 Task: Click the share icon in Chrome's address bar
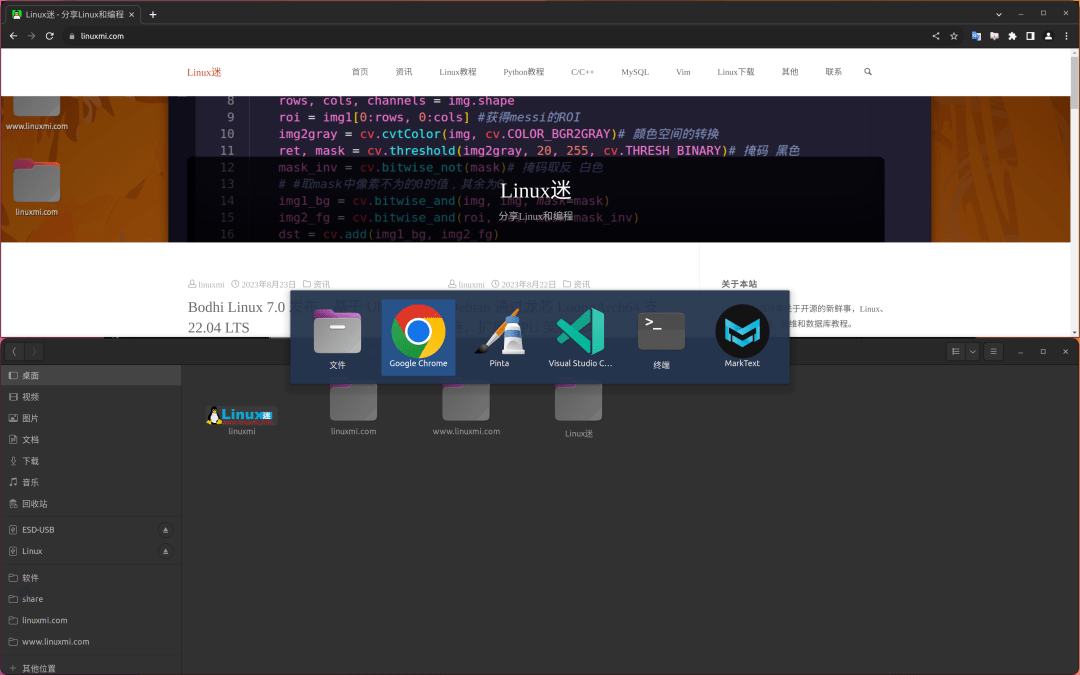click(935, 36)
